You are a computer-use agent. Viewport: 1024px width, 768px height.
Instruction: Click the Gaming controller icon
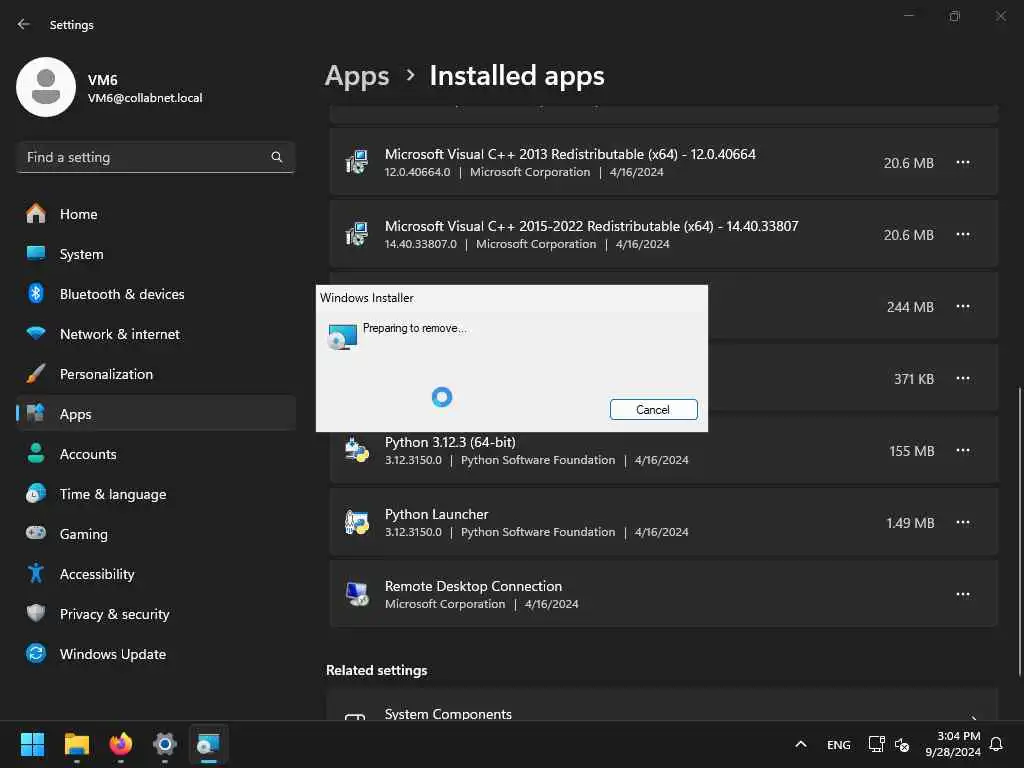tap(36, 533)
